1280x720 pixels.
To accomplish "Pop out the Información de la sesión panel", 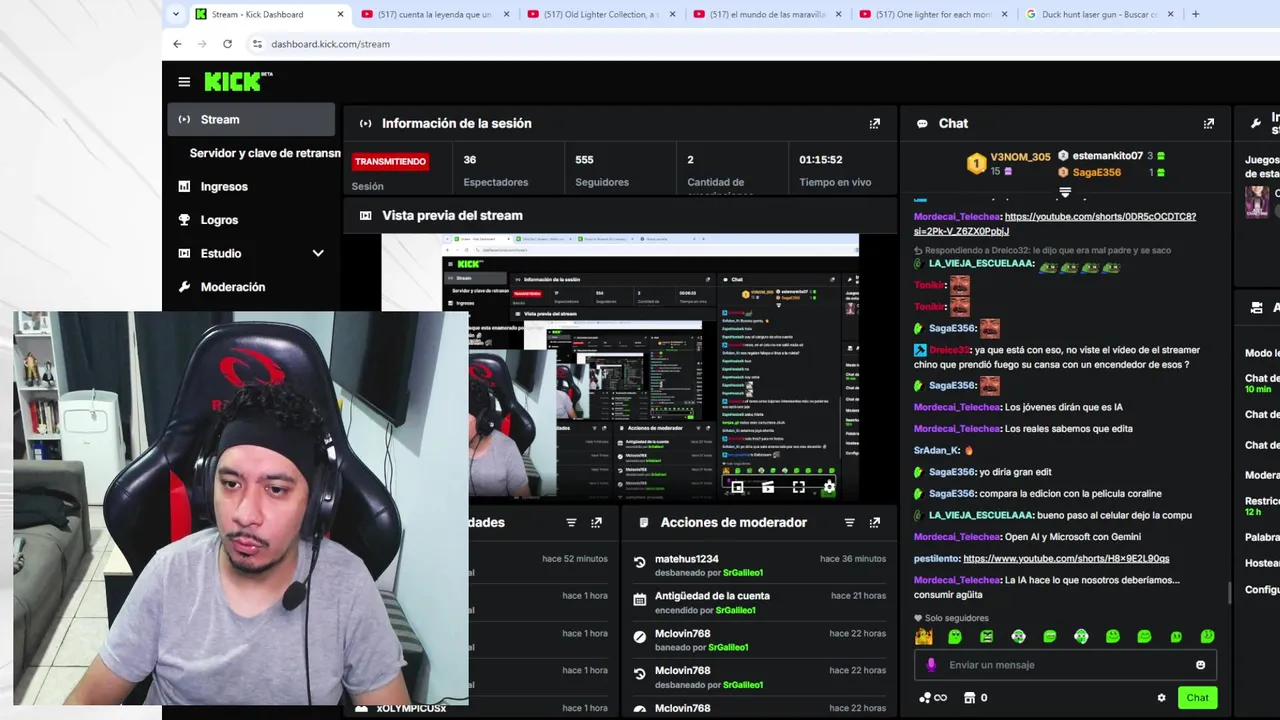I will [875, 123].
